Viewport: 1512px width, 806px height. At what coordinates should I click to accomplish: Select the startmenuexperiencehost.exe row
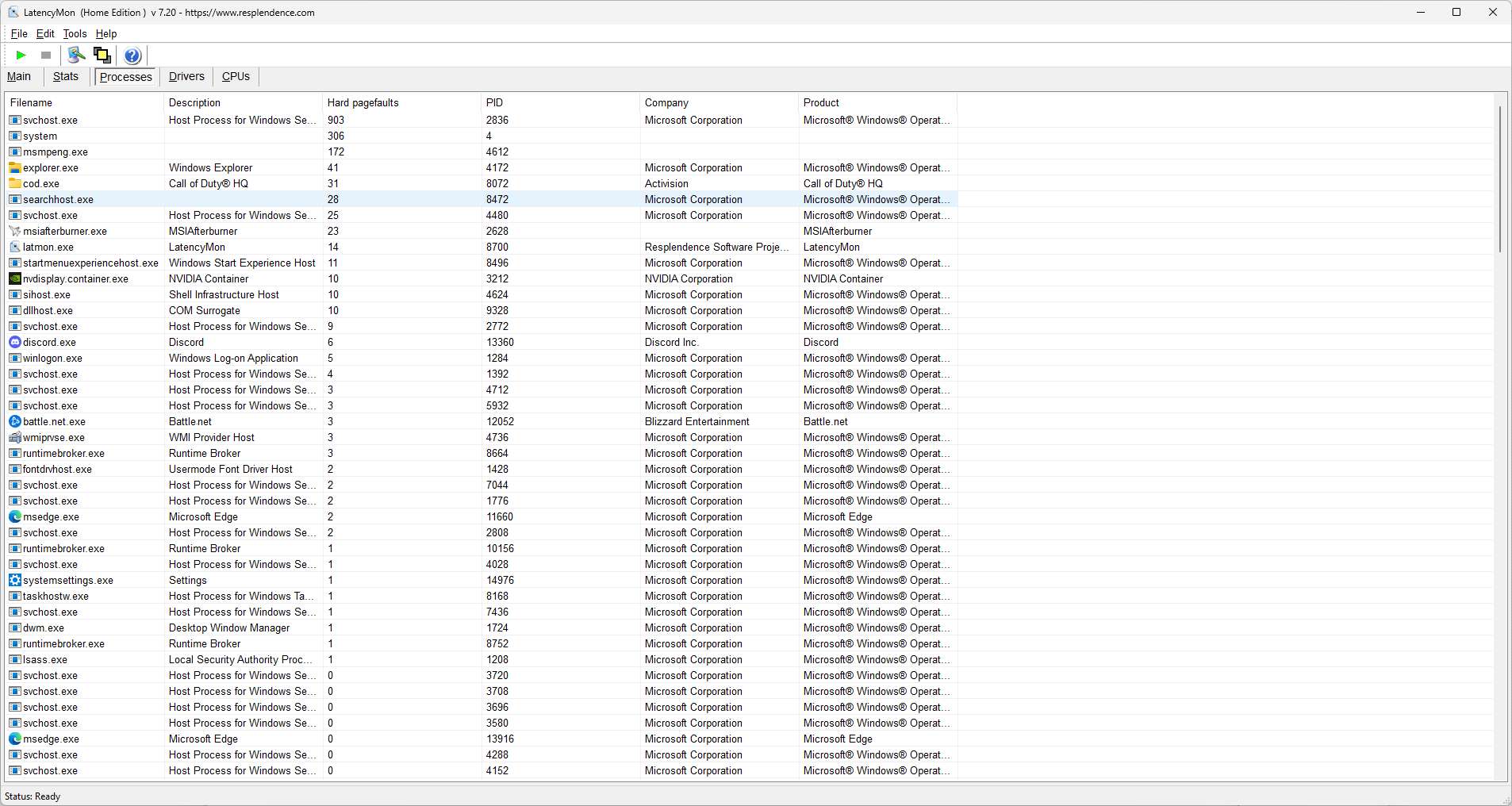click(x=482, y=263)
